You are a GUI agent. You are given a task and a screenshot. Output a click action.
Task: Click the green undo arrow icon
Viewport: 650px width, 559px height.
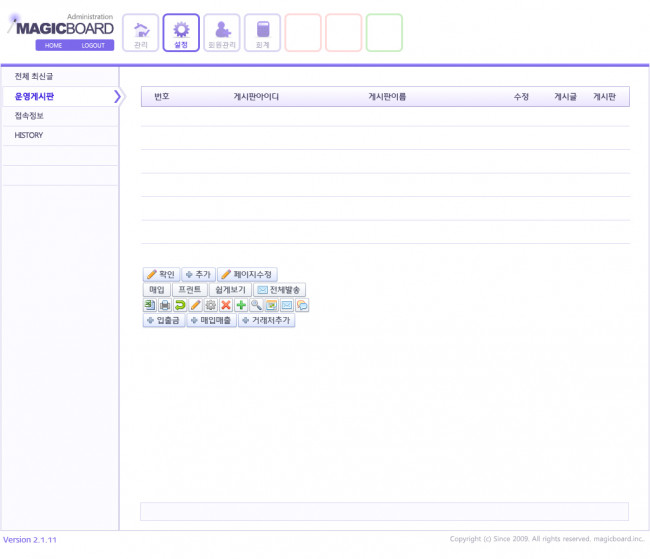click(x=180, y=305)
